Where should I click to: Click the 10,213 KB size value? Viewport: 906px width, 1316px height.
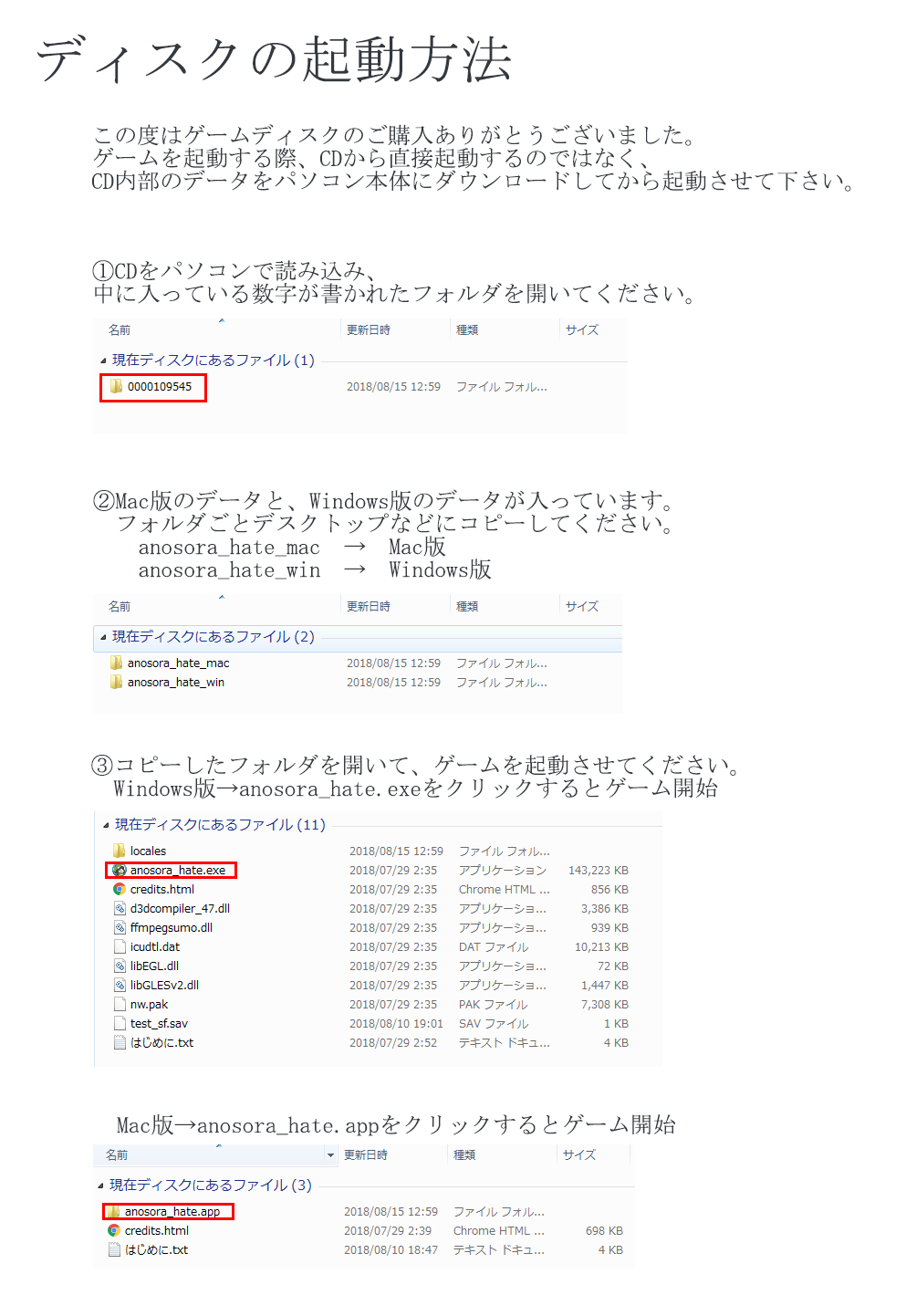tap(601, 947)
